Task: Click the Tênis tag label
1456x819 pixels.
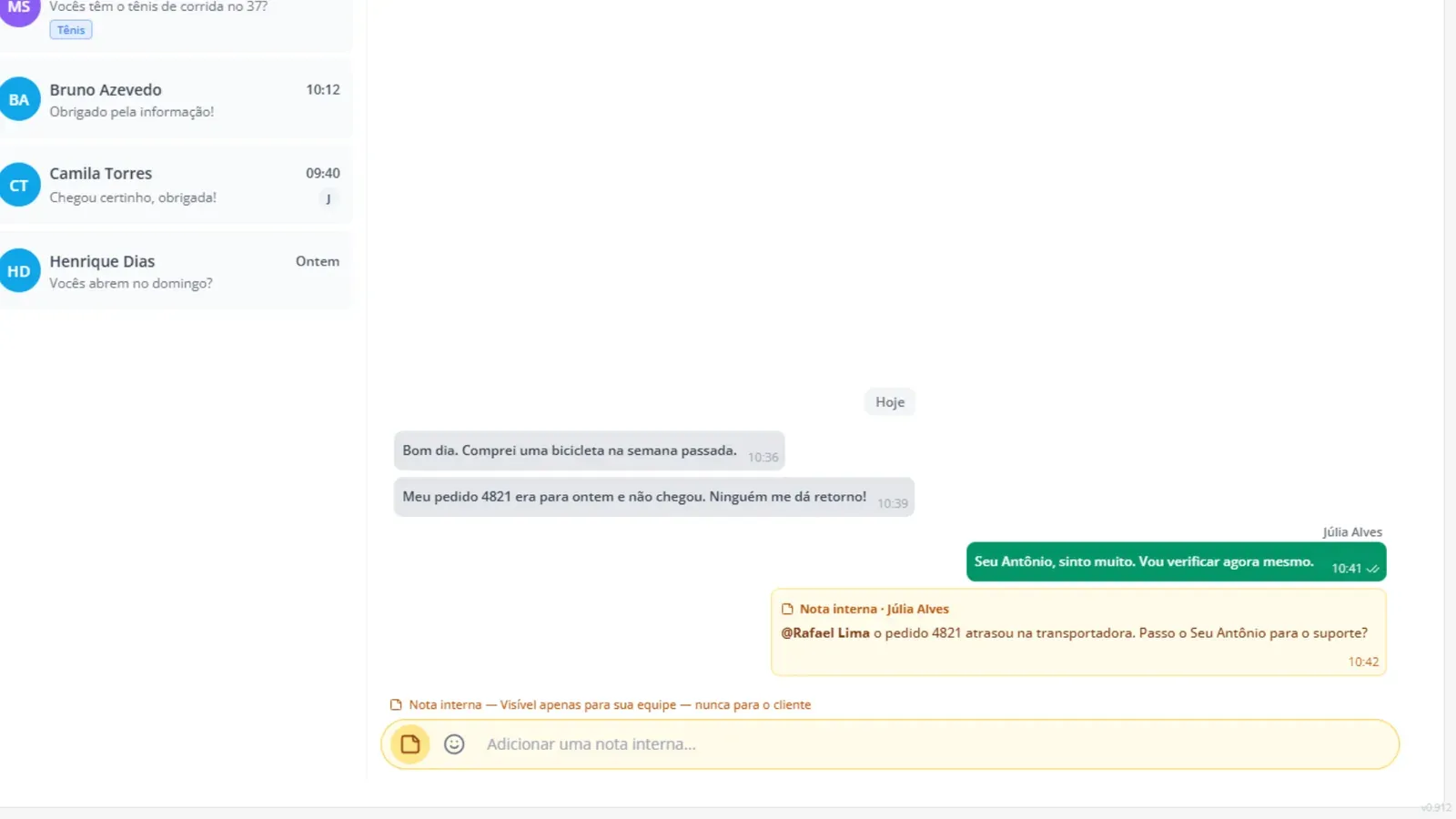Action: click(71, 30)
